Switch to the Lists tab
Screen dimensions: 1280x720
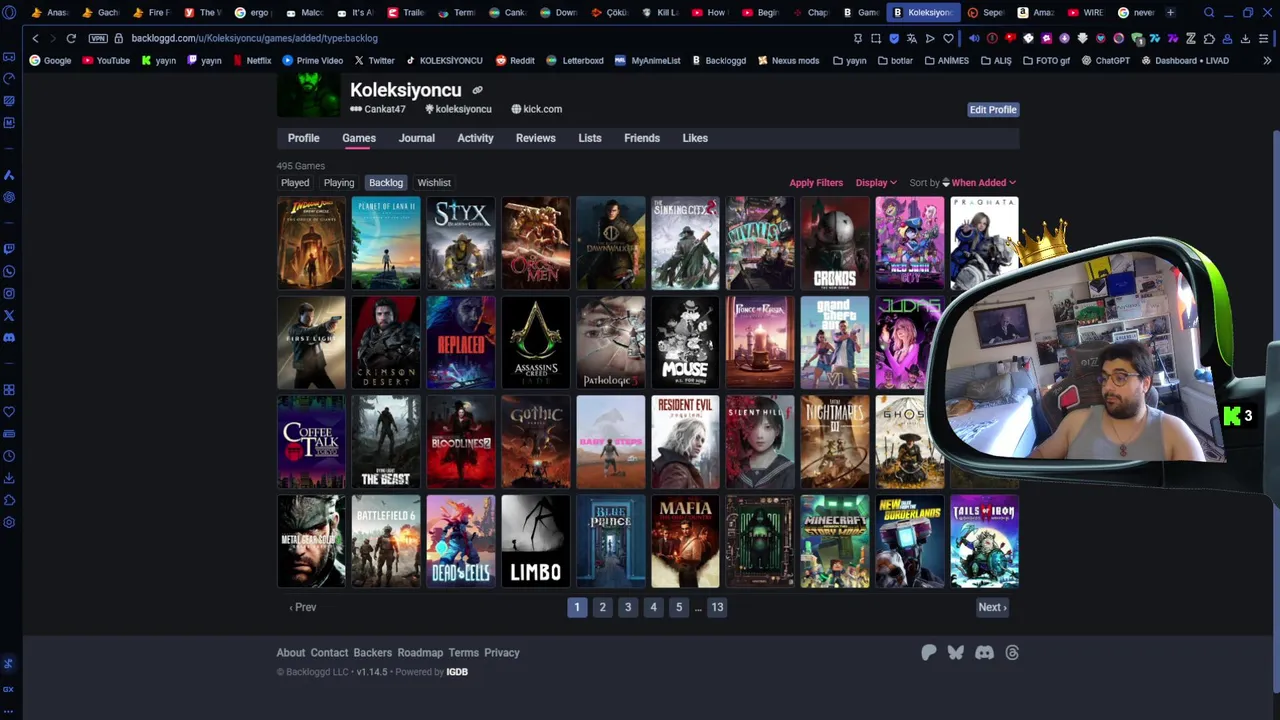point(590,138)
